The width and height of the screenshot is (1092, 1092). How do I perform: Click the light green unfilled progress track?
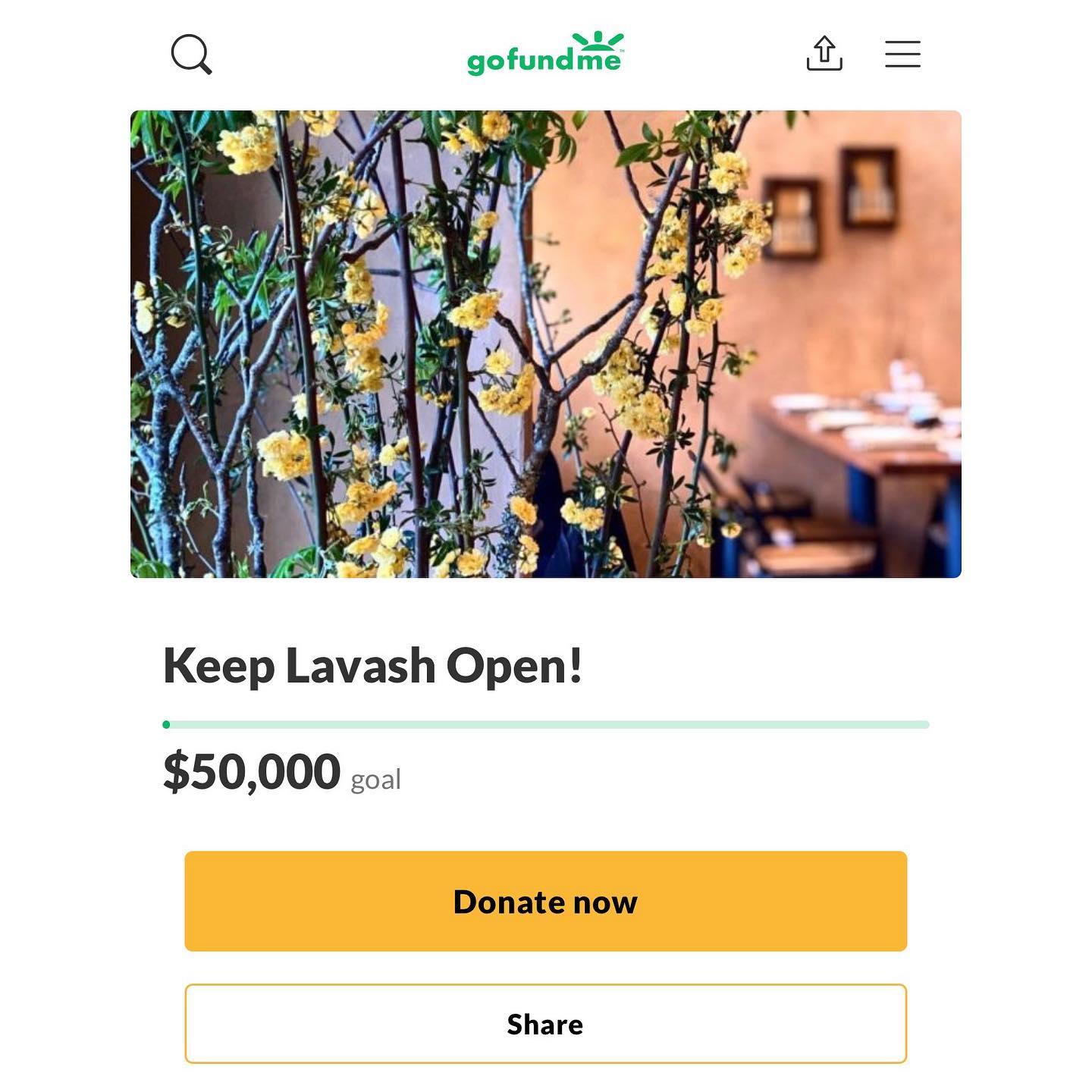tap(550, 724)
